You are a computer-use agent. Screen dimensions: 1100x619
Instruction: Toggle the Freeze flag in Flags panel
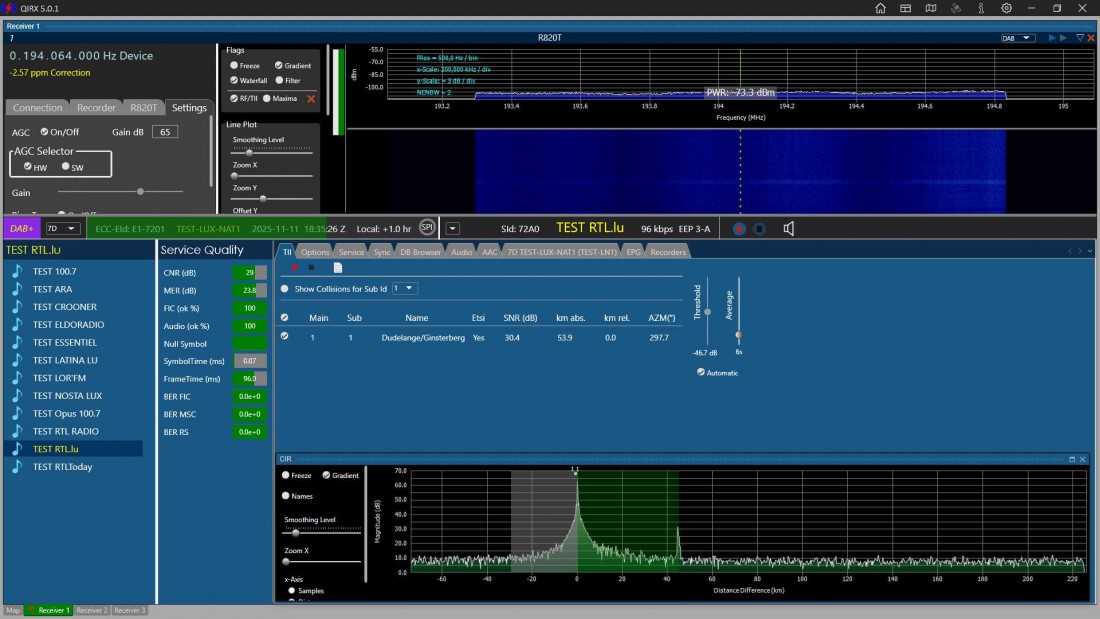[234, 65]
